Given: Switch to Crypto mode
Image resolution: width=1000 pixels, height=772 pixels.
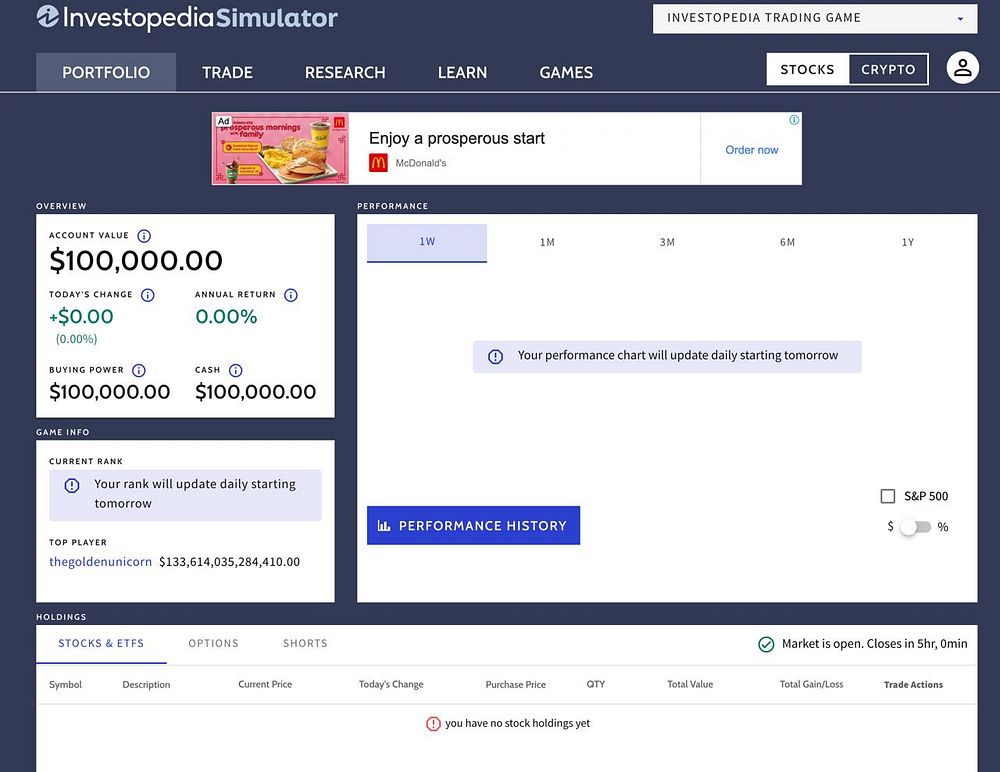Looking at the screenshot, I should click(888, 69).
